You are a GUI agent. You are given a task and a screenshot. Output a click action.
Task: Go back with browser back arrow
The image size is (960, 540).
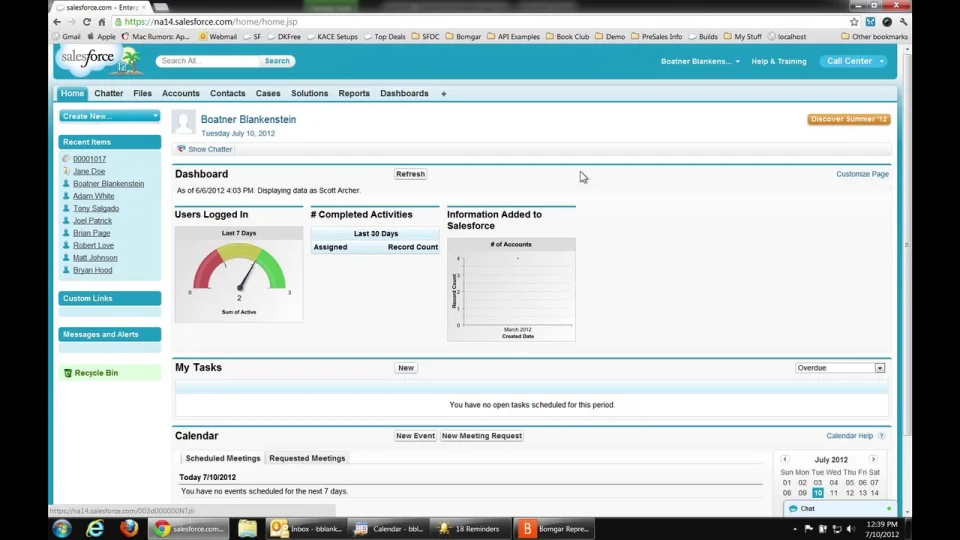coord(57,21)
